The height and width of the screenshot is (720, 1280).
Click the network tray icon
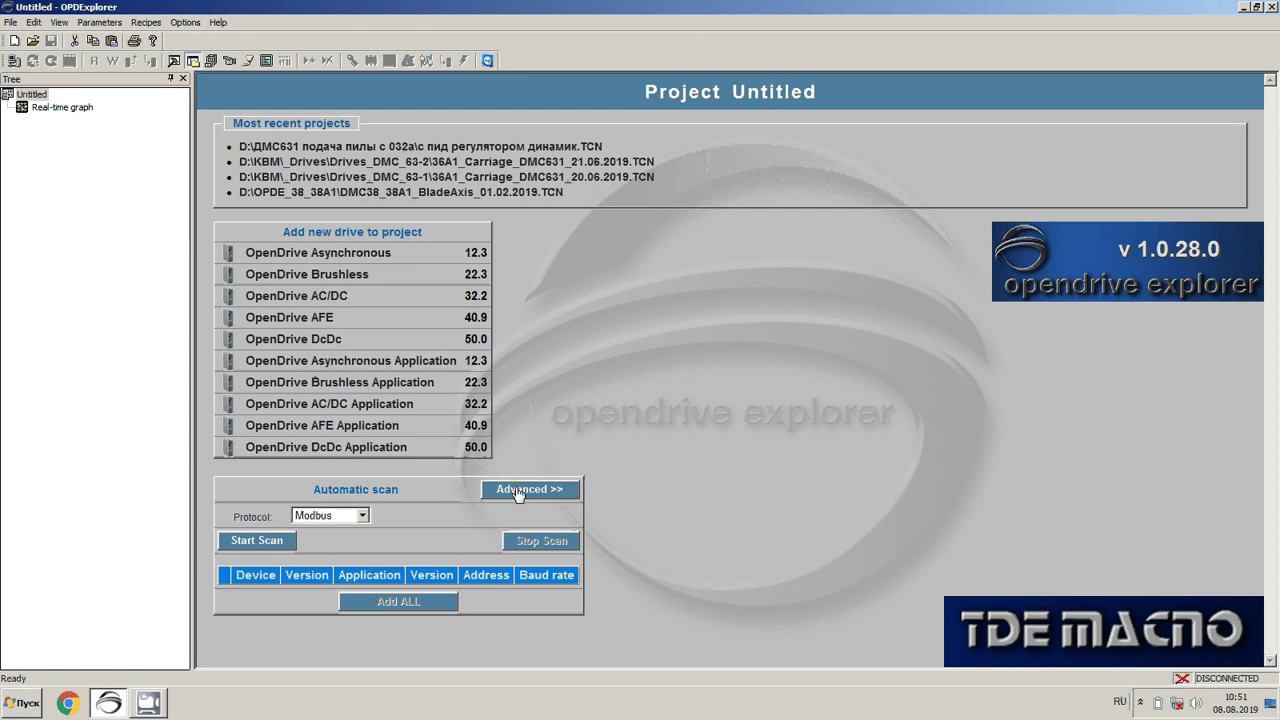(x=1177, y=703)
